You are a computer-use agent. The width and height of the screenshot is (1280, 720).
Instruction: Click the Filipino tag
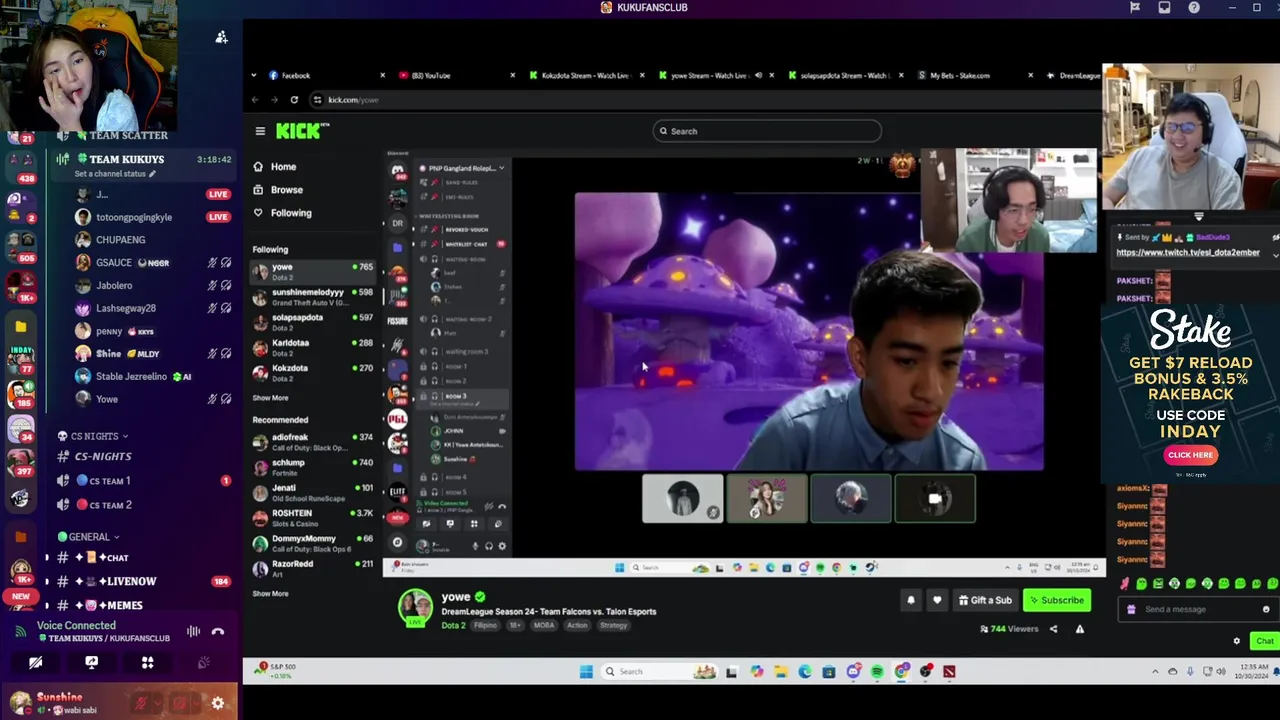pyautogui.click(x=485, y=625)
